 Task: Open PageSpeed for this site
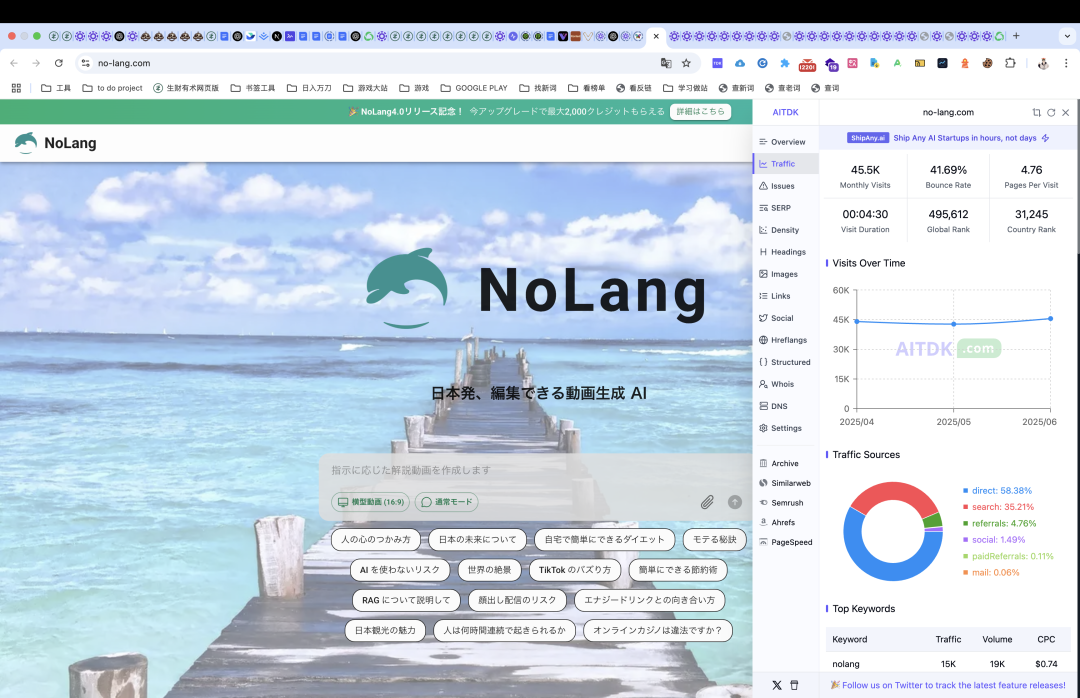(786, 542)
